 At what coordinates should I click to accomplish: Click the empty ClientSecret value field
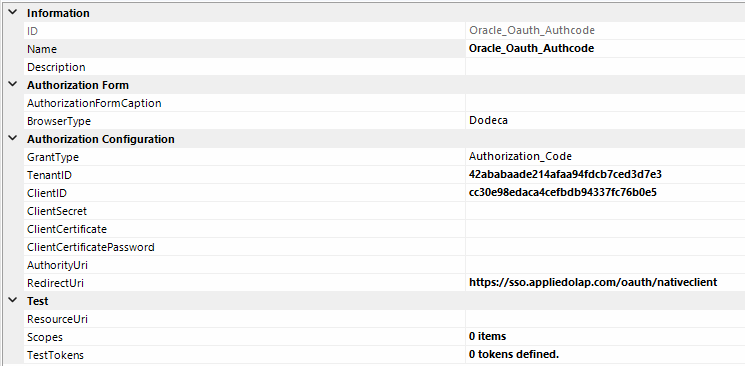point(605,211)
